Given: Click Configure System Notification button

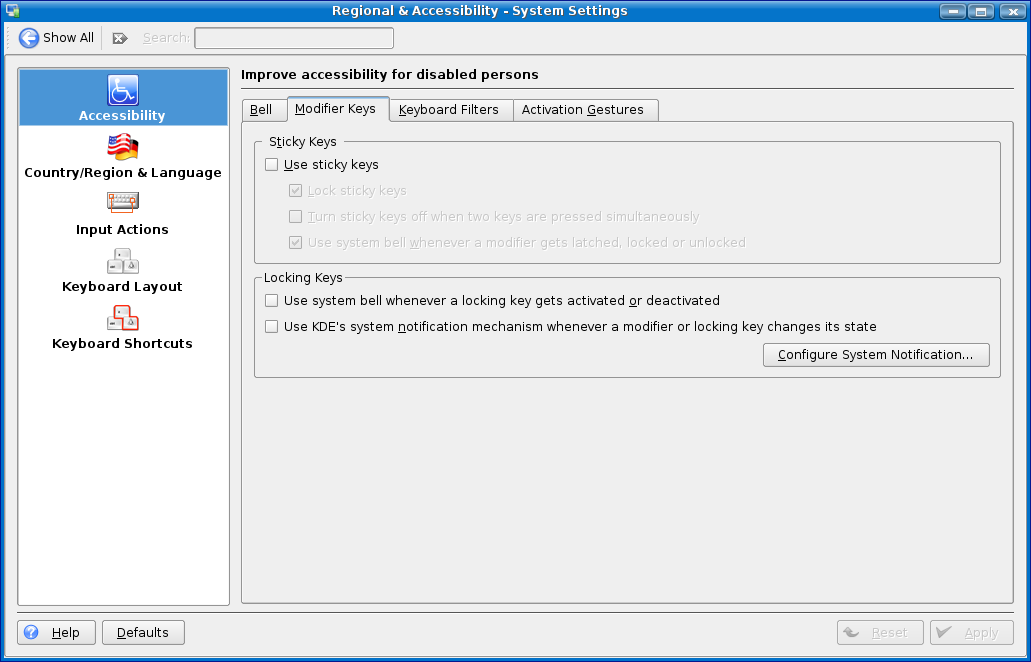Looking at the screenshot, I should click(875, 355).
